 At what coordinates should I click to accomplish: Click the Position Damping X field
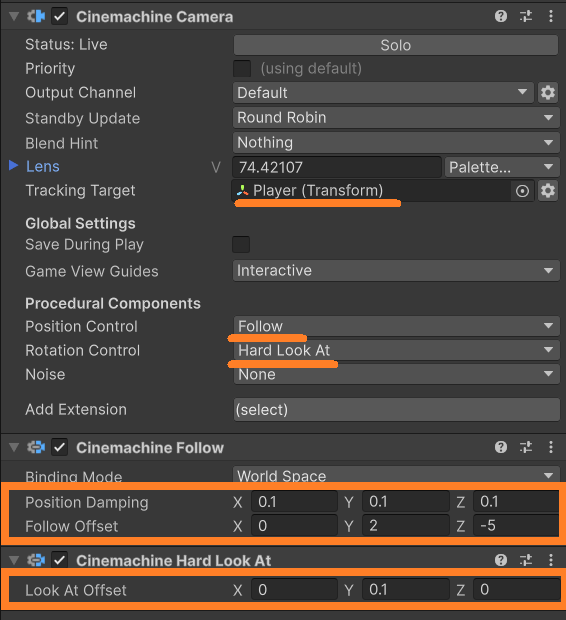pos(294,502)
